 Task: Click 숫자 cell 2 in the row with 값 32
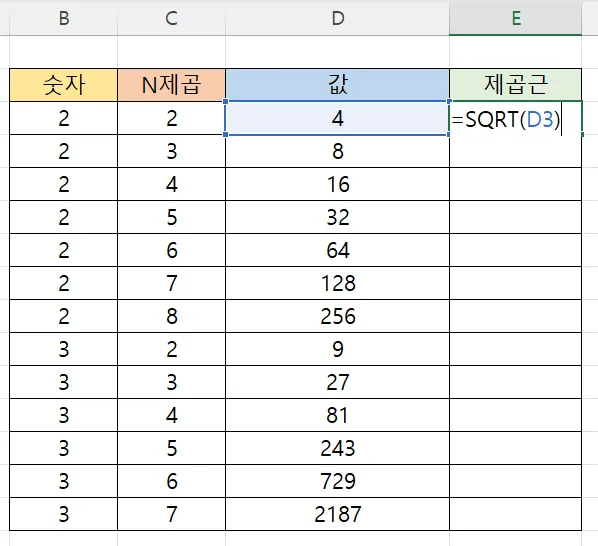pos(63,217)
